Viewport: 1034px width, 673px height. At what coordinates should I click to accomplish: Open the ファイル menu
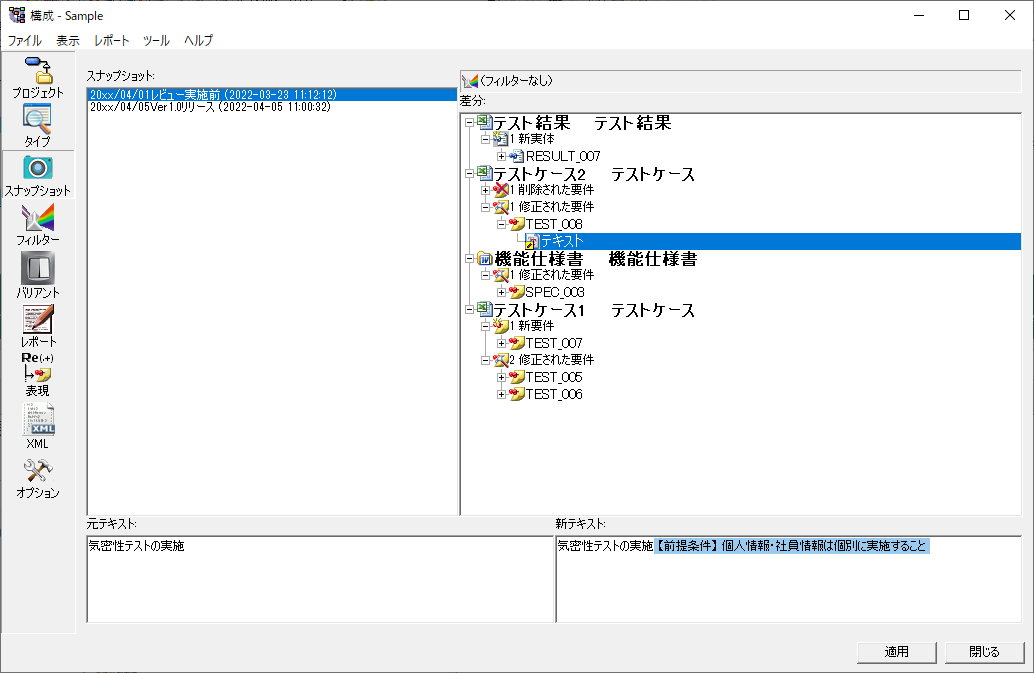pyautogui.click(x=25, y=41)
